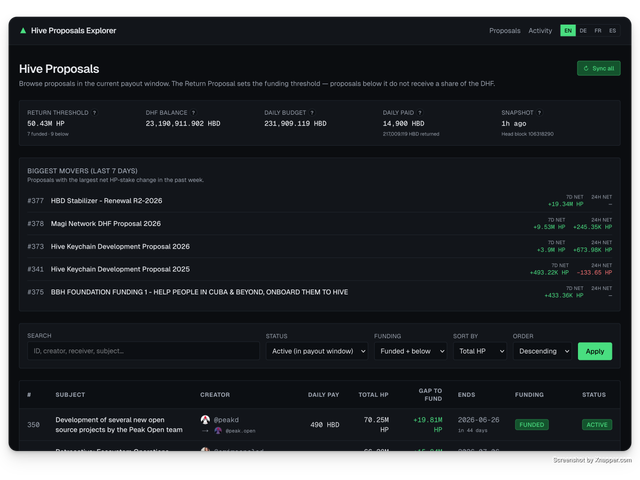640x480 pixels.
Task: Click the 23,190,911.902 HBD balance value
Action: coord(183,124)
